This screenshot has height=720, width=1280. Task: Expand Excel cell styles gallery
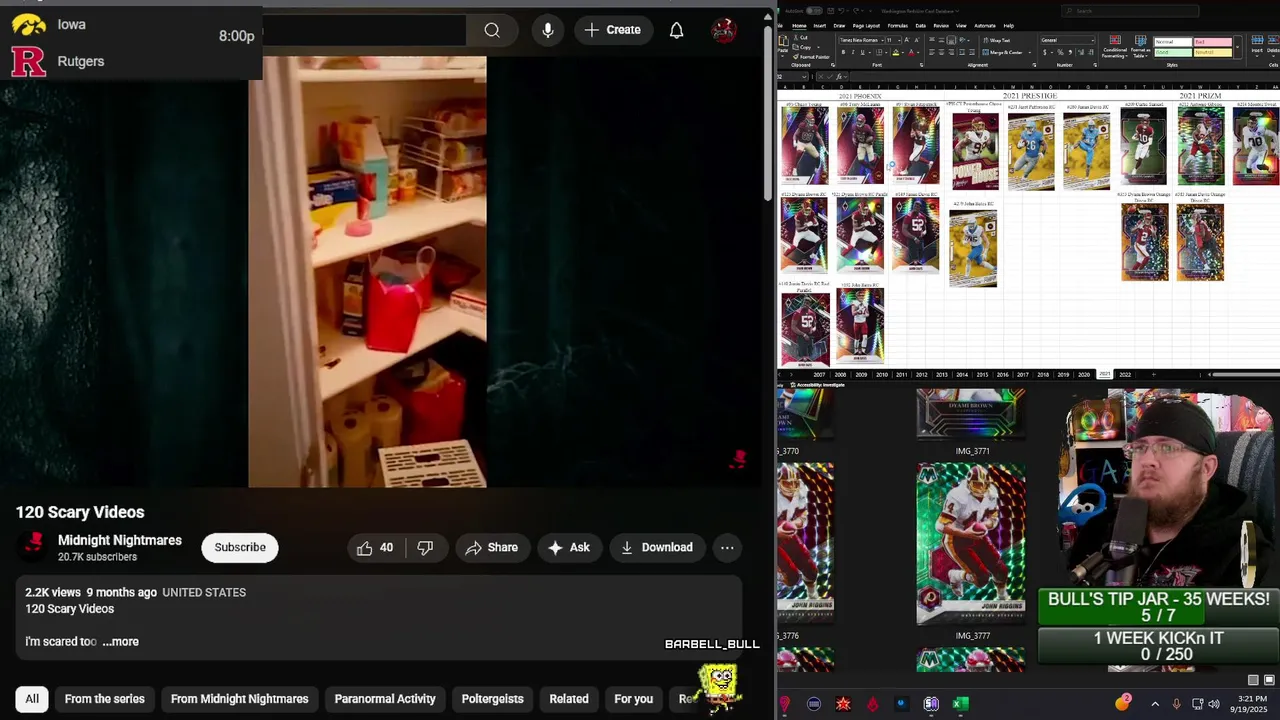pyautogui.click(x=1237, y=47)
